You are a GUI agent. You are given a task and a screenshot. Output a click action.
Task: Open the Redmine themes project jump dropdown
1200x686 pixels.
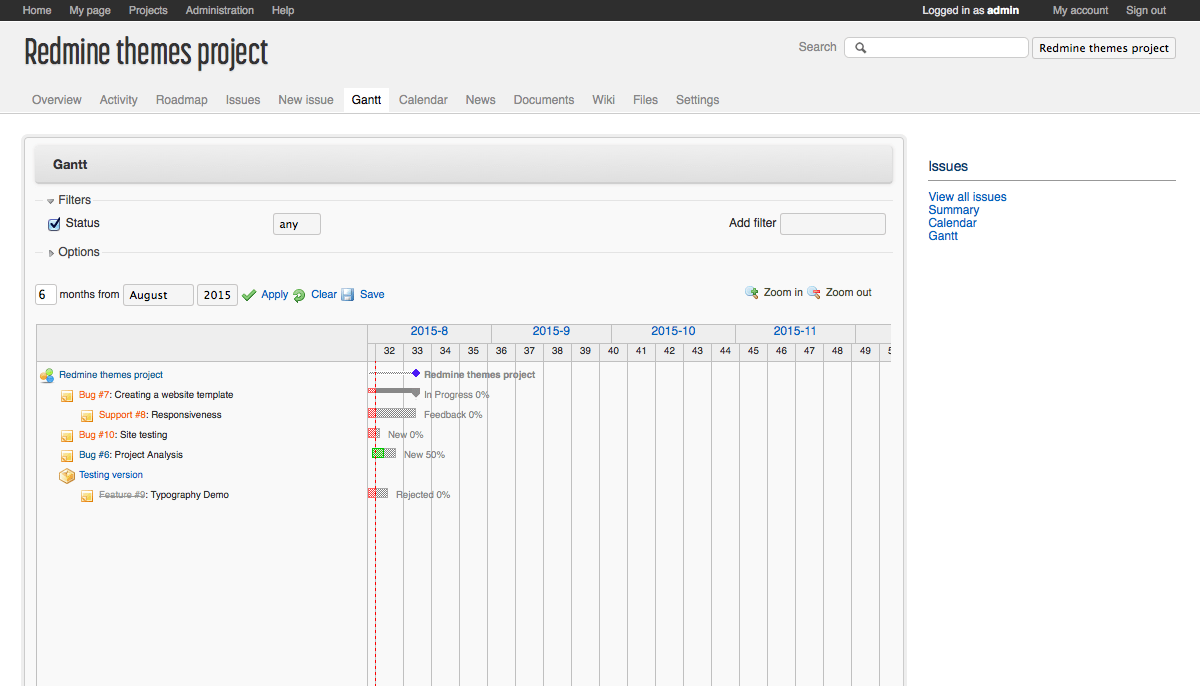1104,48
